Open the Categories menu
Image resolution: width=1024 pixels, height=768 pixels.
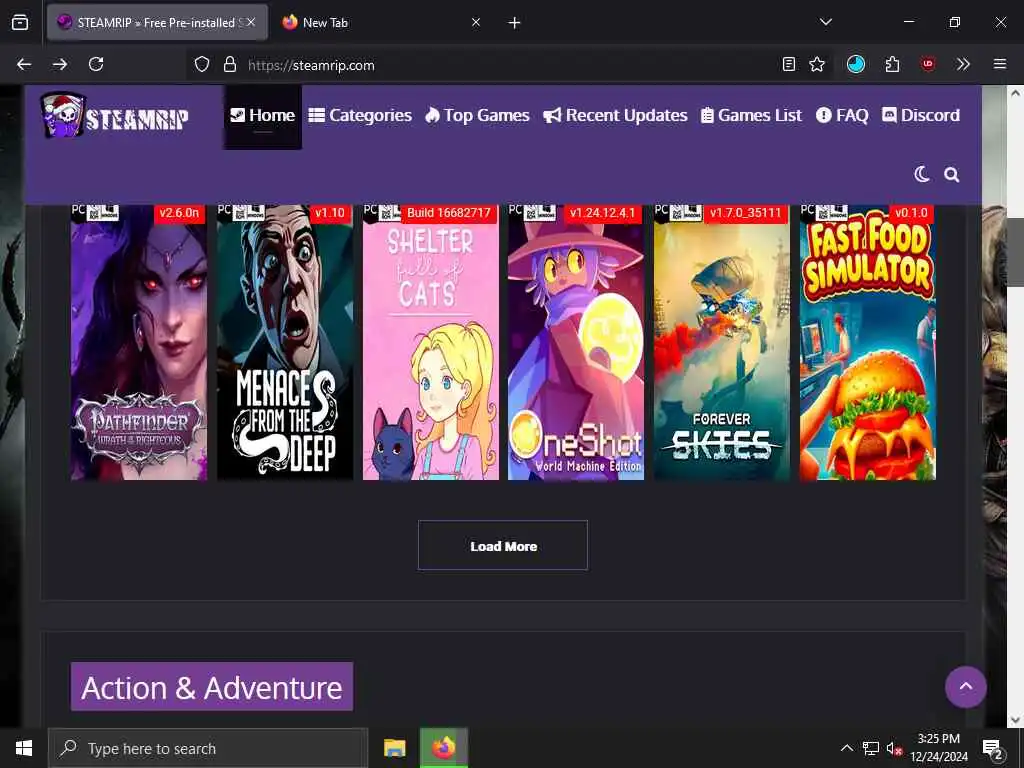point(360,116)
